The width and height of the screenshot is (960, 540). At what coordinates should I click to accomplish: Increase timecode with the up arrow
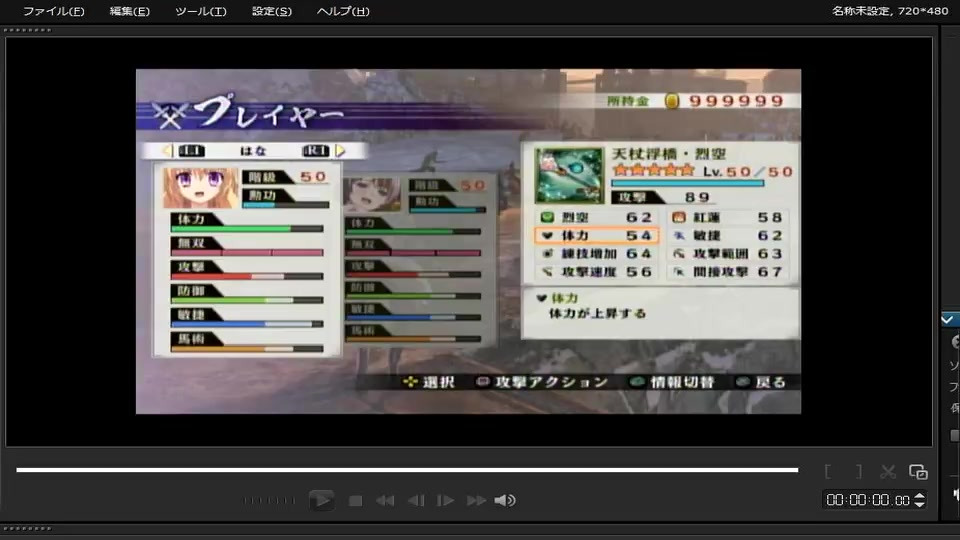coord(919,496)
